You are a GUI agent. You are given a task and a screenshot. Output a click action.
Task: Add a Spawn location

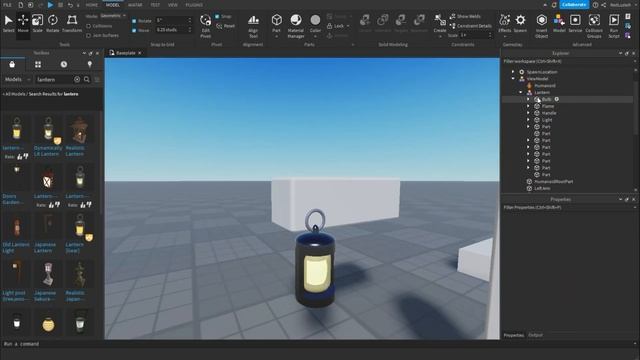point(520,24)
